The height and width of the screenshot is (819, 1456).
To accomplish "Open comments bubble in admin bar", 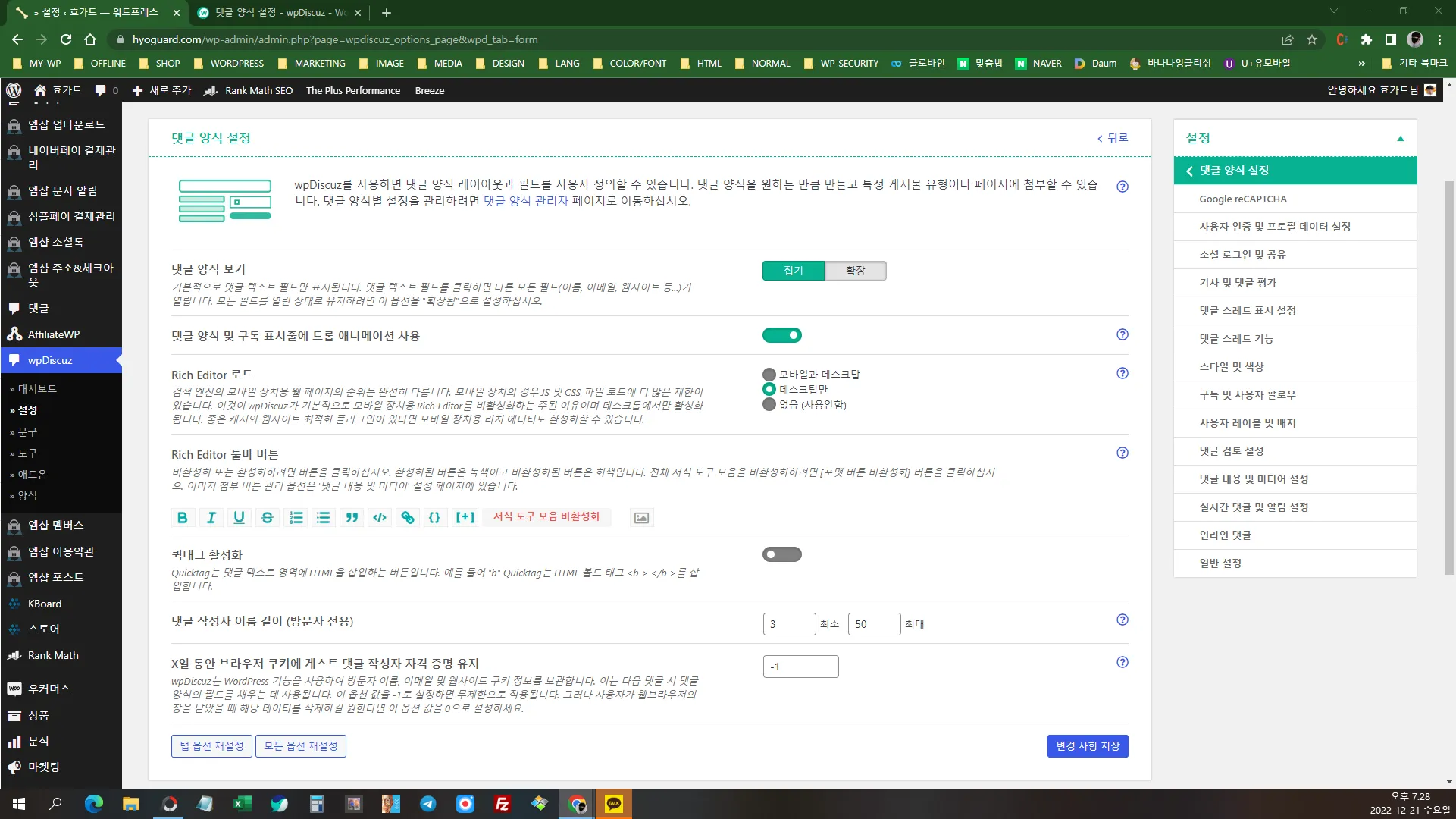I will point(106,90).
